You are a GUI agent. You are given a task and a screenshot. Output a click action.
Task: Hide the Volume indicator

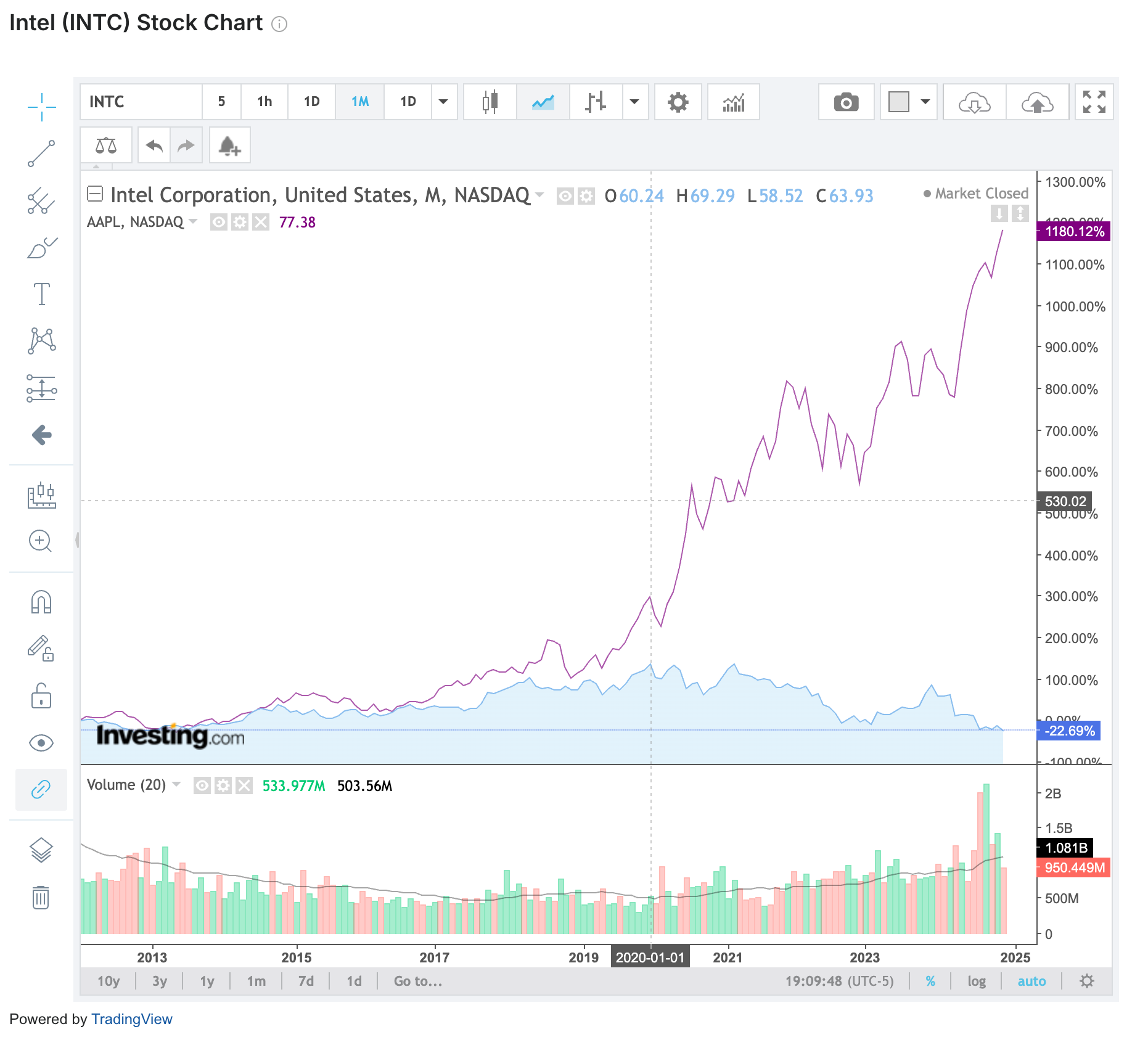pyautogui.click(x=202, y=785)
